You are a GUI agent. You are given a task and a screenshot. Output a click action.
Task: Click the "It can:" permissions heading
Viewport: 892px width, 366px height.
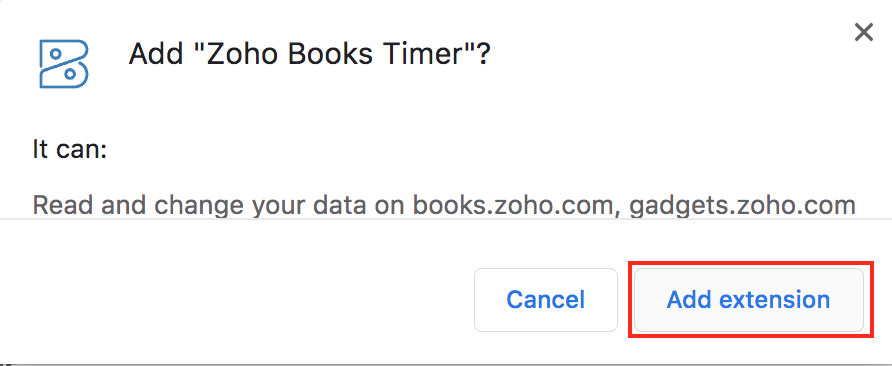click(70, 150)
